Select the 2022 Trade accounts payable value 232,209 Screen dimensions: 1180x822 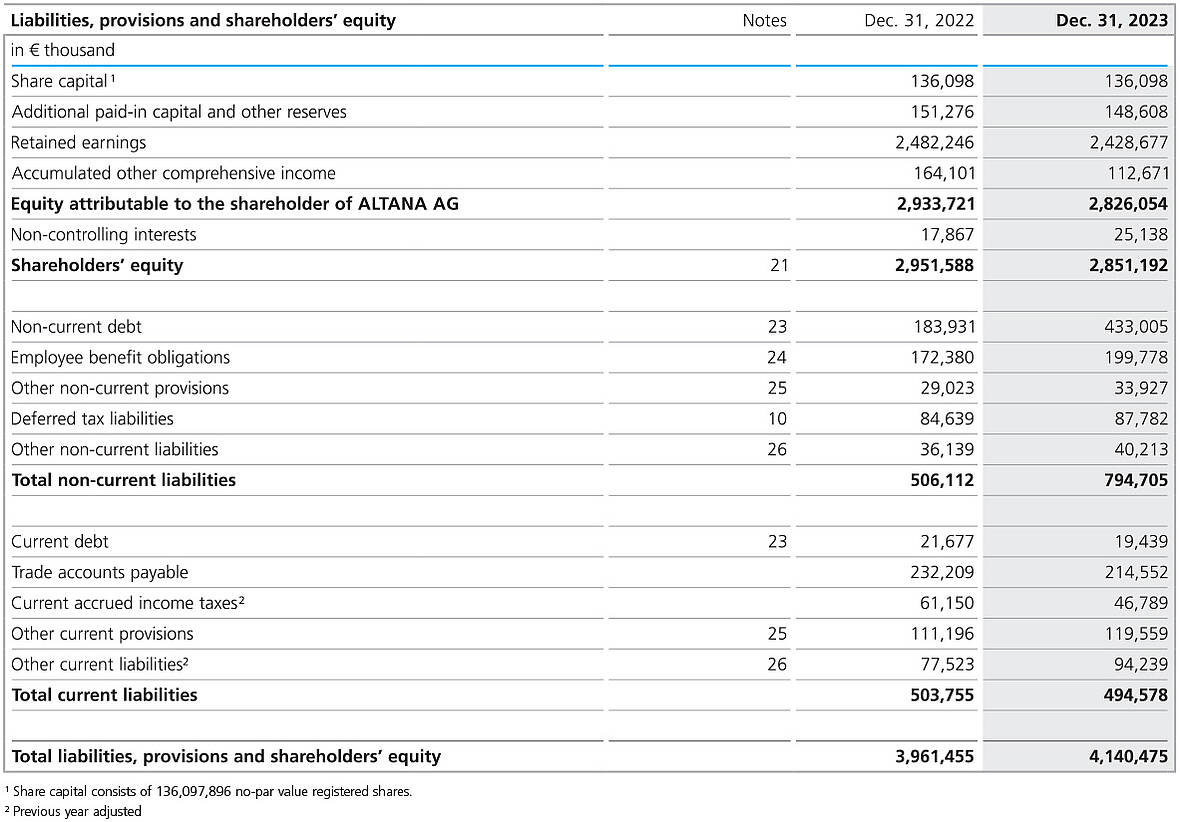coord(936,573)
